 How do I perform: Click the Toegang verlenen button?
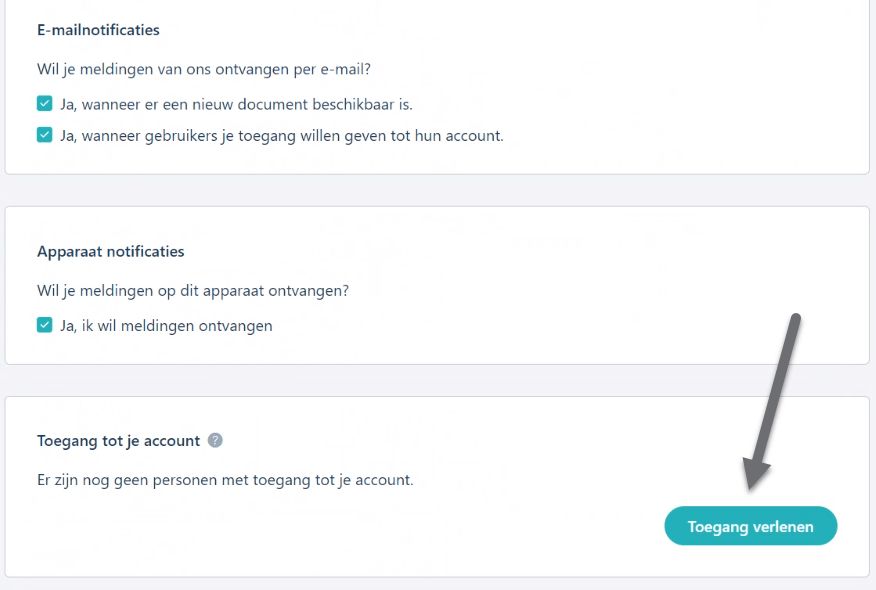coord(750,526)
